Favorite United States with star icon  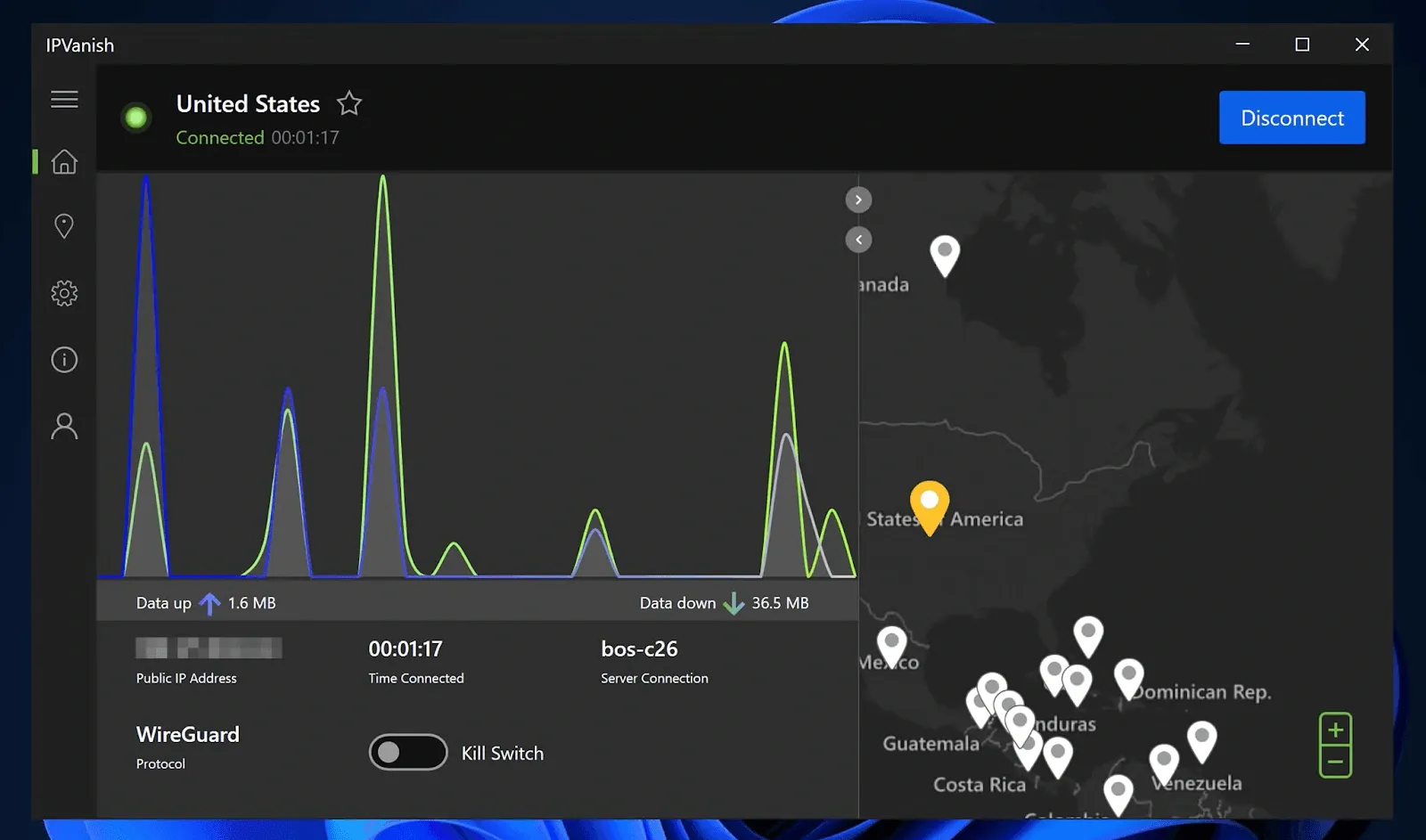(x=349, y=104)
